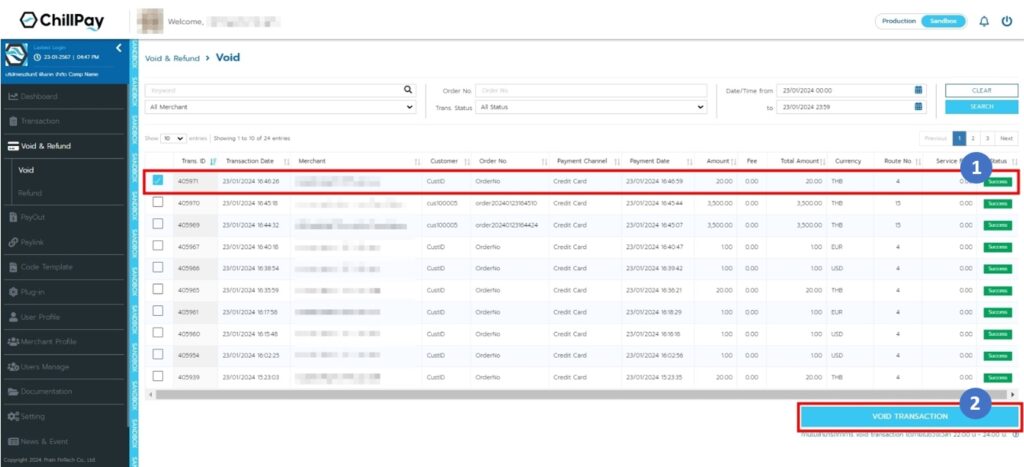Sort by Amount column arrows
This screenshot has height=467, width=1024.
coord(734,161)
